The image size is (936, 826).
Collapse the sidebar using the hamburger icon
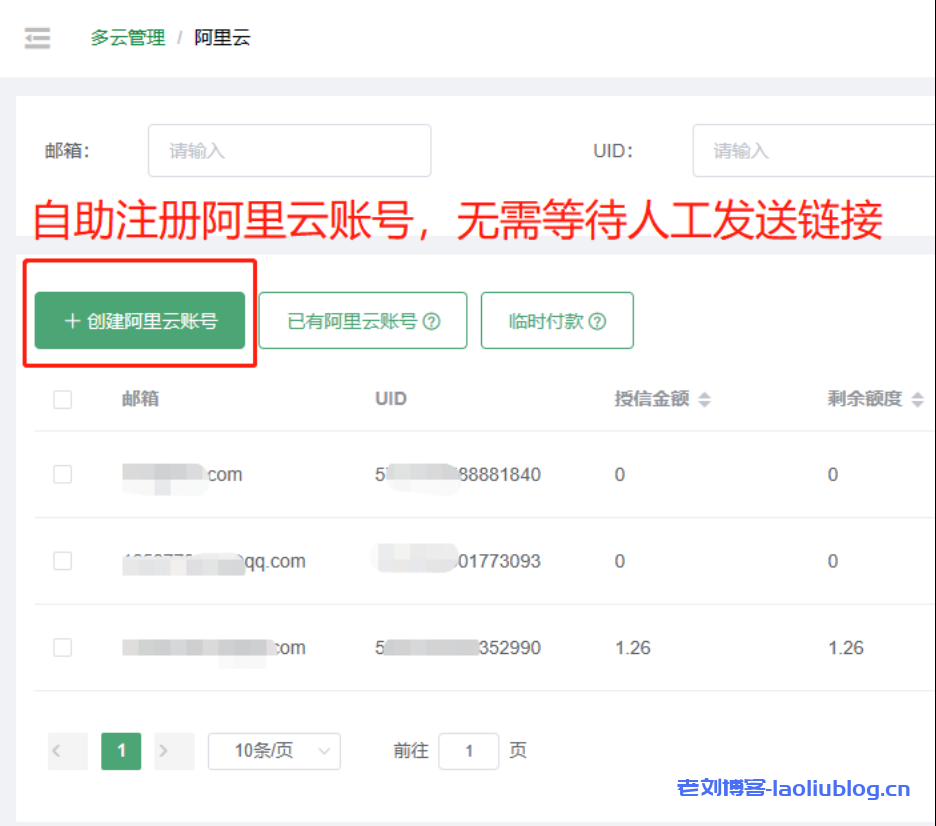coord(37,38)
